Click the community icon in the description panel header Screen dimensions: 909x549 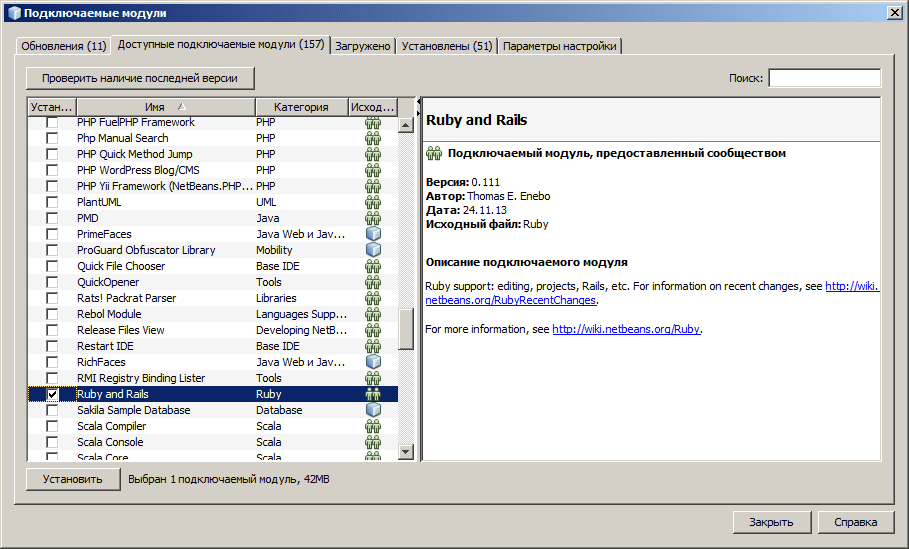[434, 153]
